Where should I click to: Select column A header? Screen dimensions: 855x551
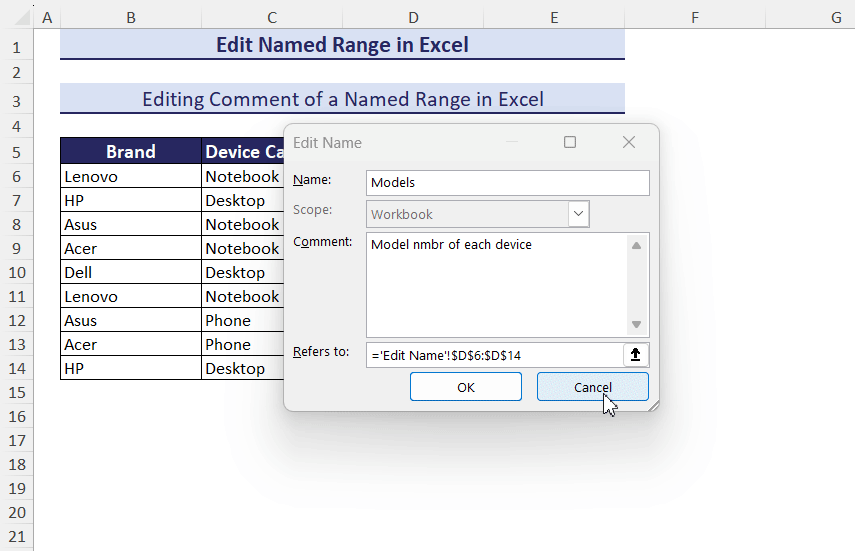coord(47,17)
